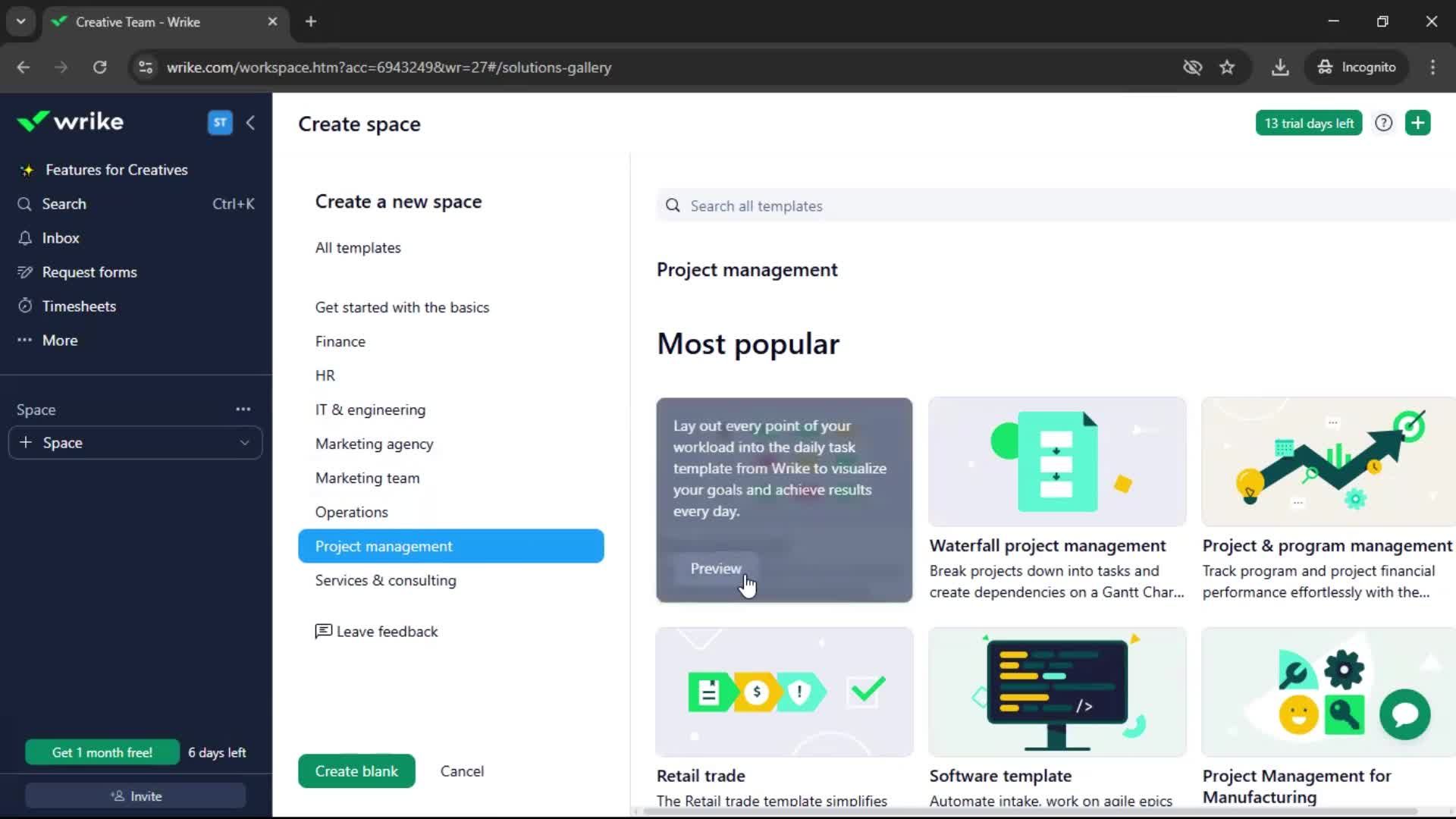The width and height of the screenshot is (1456, 819).
Task: Select the Finance category
Action: [x=340, y=341]
